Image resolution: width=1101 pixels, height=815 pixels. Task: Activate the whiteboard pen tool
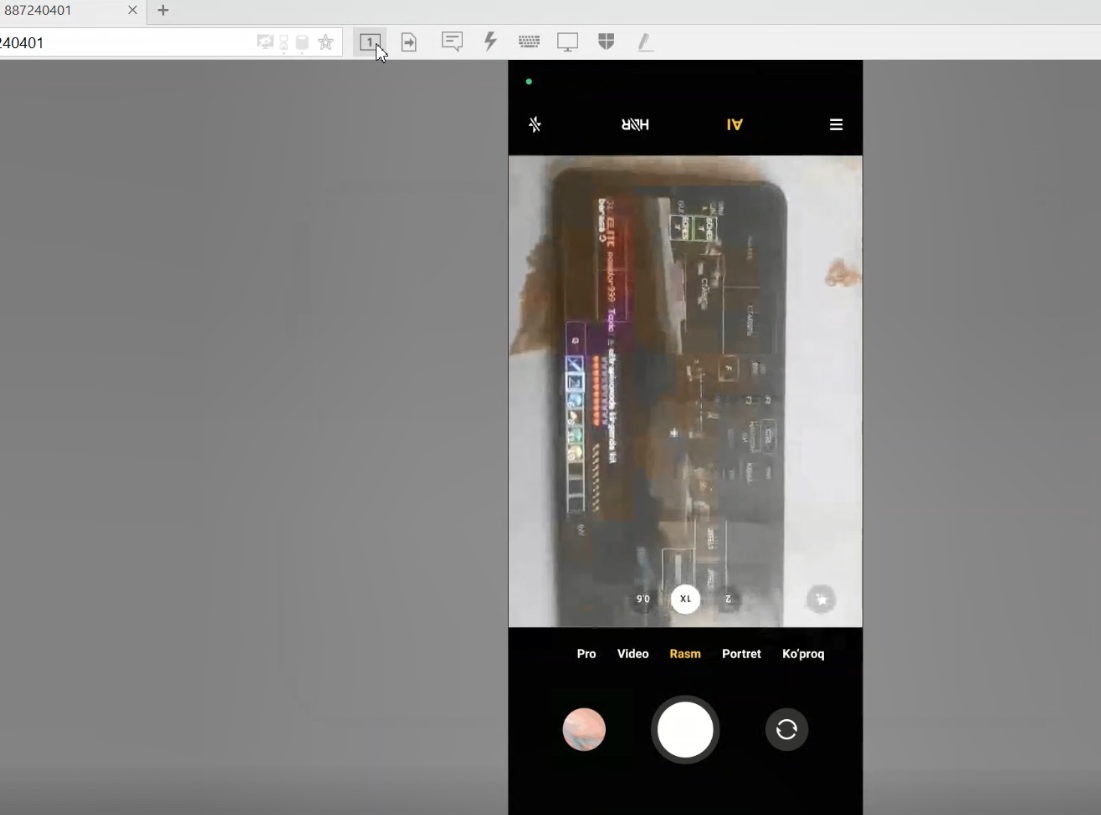[645, 42]
